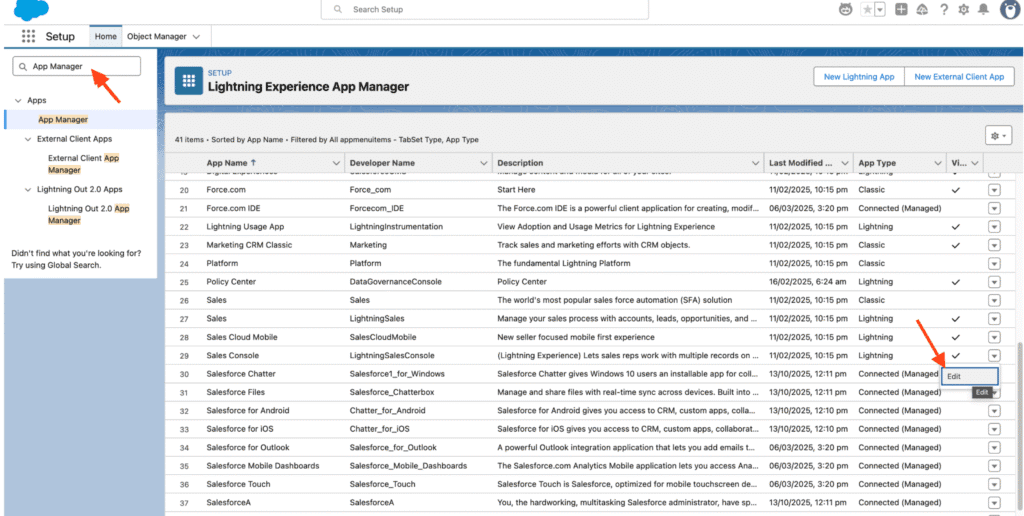Open App Name column options chevron
The height and width of the screenshot is (516, 1024).
pyautogui.click(x=336, y=163)
